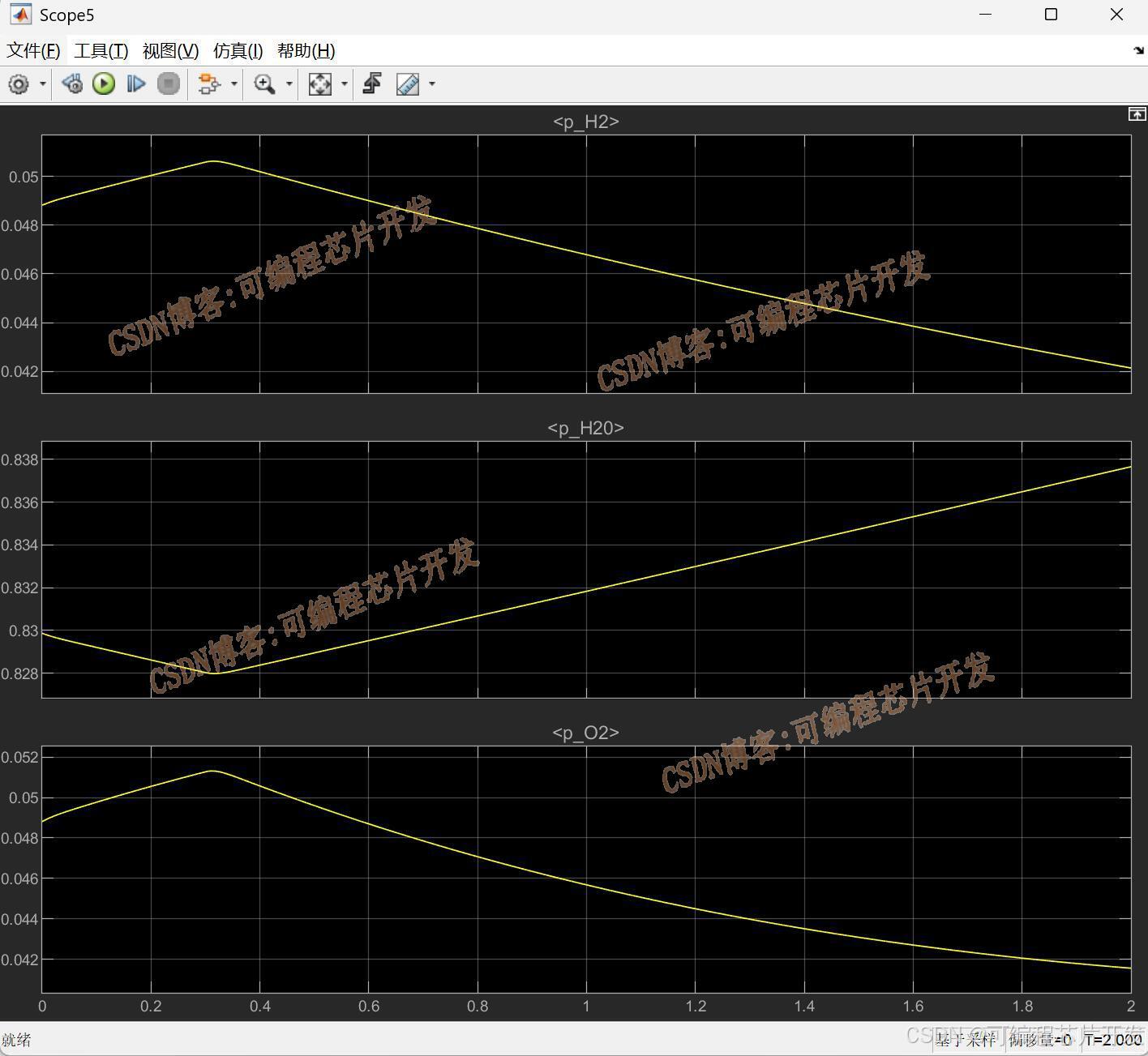Screen dimensions: 1148x1056
Task: Maximize the Scope5 window
Action: click(x=1052, y=15)
